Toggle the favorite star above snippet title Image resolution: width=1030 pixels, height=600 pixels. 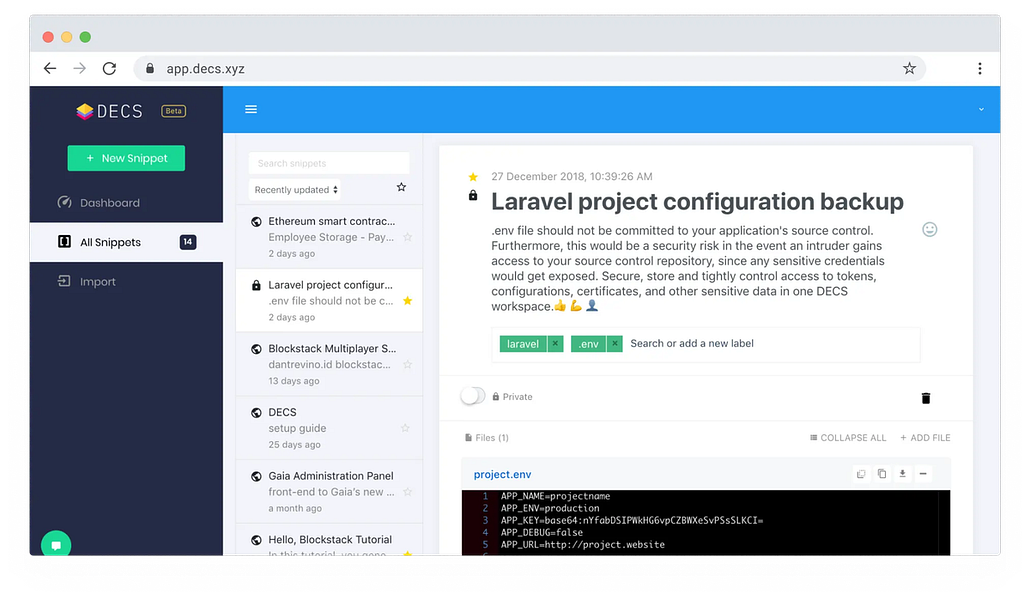click(473, 177)
